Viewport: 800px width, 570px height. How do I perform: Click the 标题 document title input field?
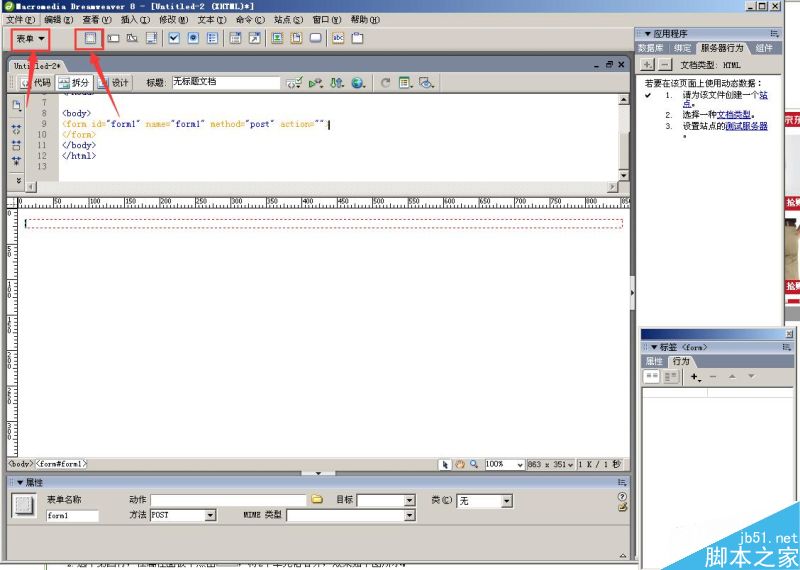(226, 82)
